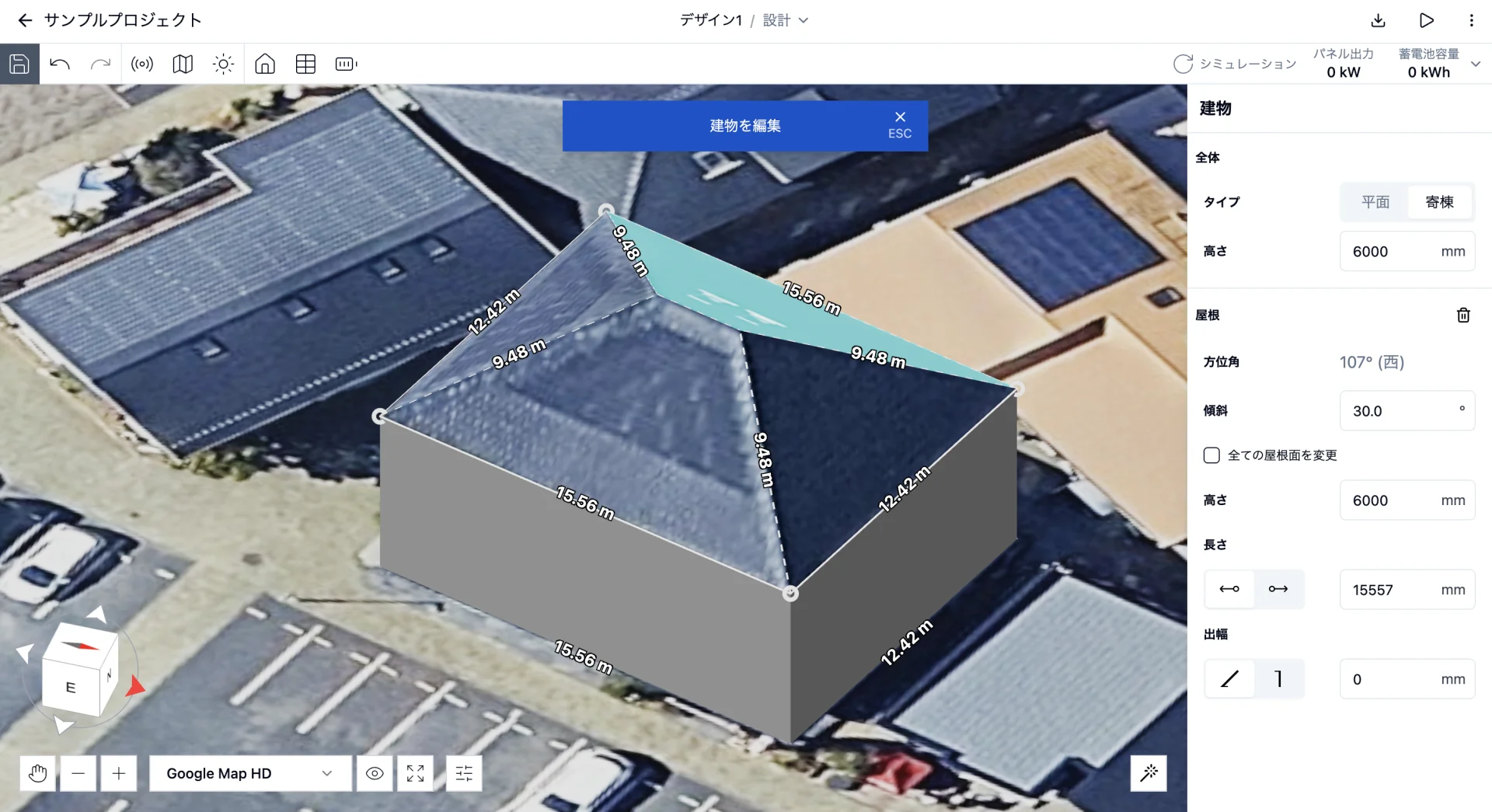This screenshot has width=1492, height=812.
Task: Save the design with the floppy icon
Action: coord(19,64)
